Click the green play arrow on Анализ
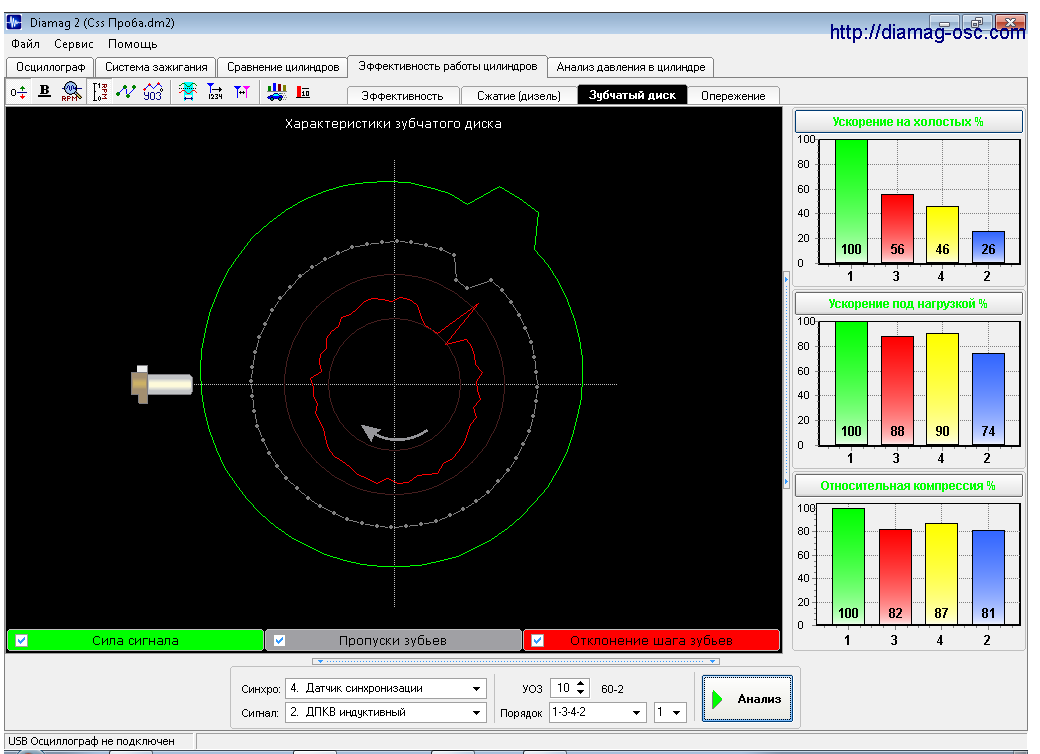The width and height of the screenshot is (1040, 754). pos(717,699)
